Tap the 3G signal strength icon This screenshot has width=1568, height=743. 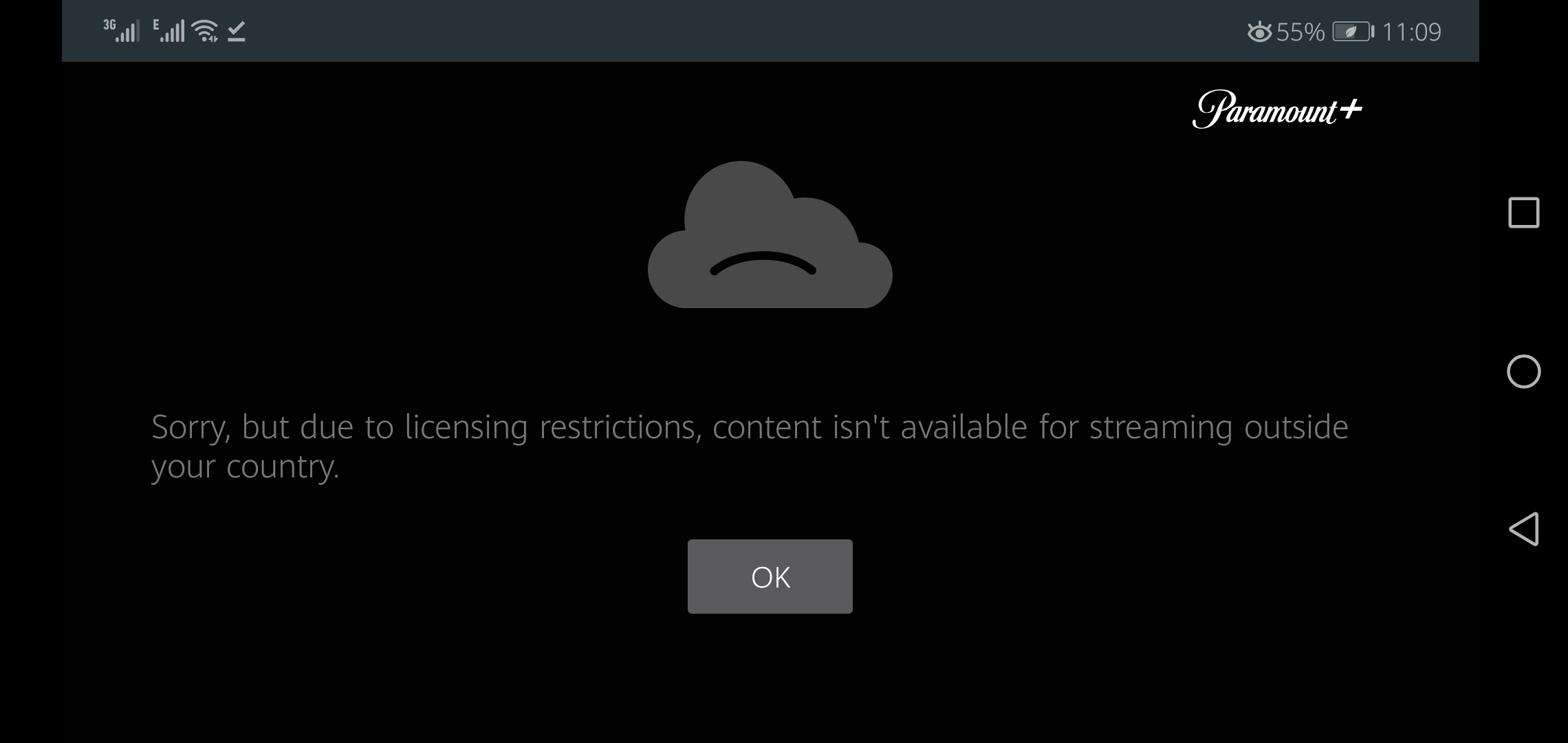[122, 31]
